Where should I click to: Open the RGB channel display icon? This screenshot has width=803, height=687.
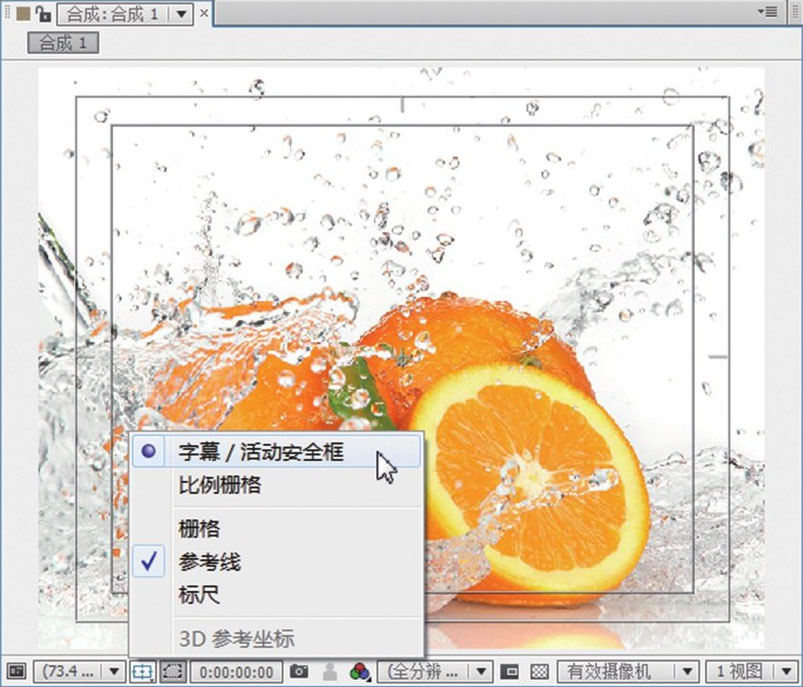(361, 672)
